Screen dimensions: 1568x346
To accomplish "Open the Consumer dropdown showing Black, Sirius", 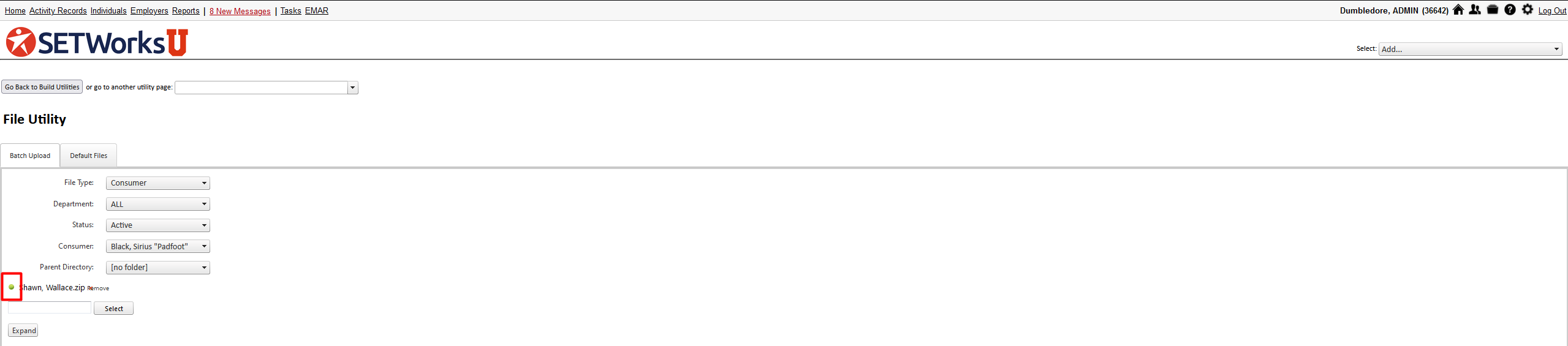I will coord(158,246).
